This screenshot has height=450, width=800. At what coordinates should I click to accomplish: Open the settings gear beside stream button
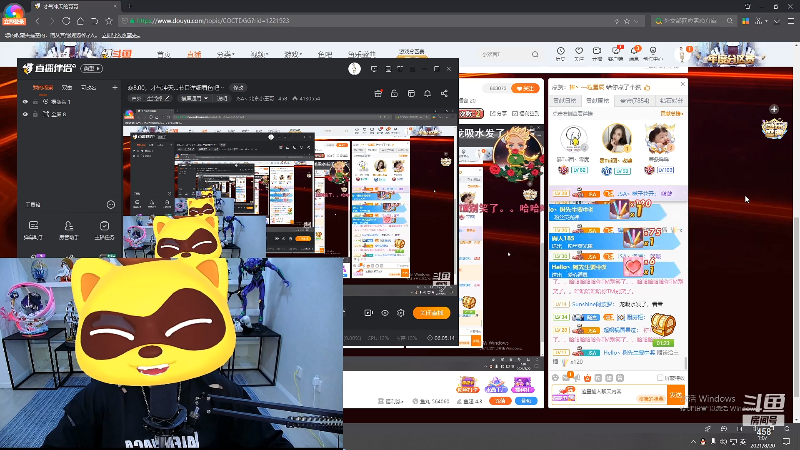[x=401, y=313]
